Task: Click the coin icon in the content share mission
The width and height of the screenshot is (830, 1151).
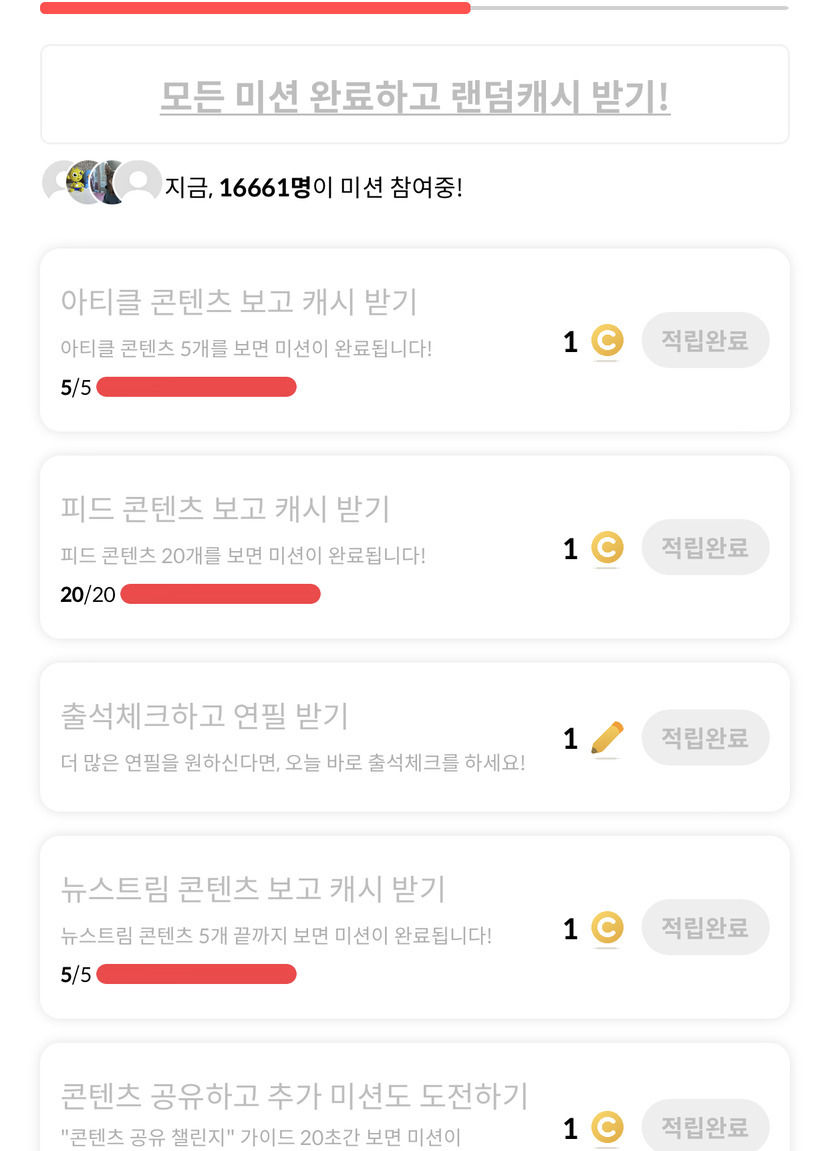Action: pyautogui.click(x=606, y=1128)
